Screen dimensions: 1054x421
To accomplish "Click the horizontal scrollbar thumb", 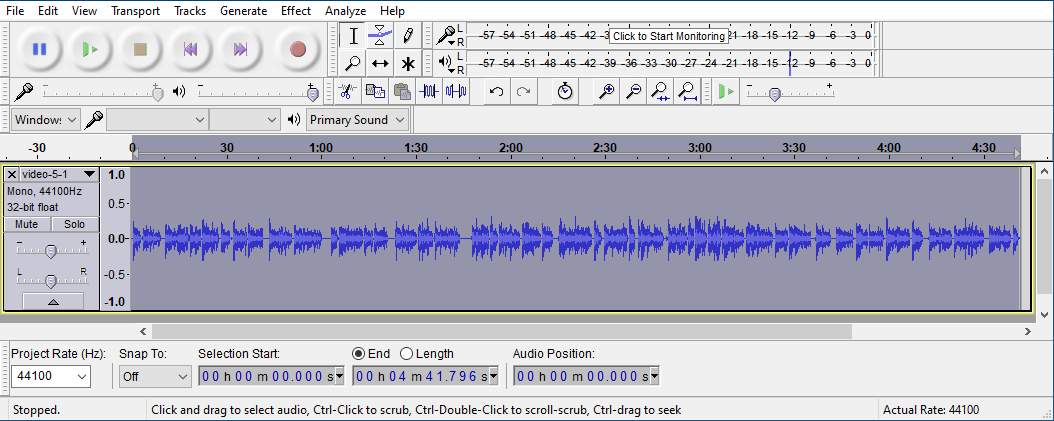I will click(501, 331).
